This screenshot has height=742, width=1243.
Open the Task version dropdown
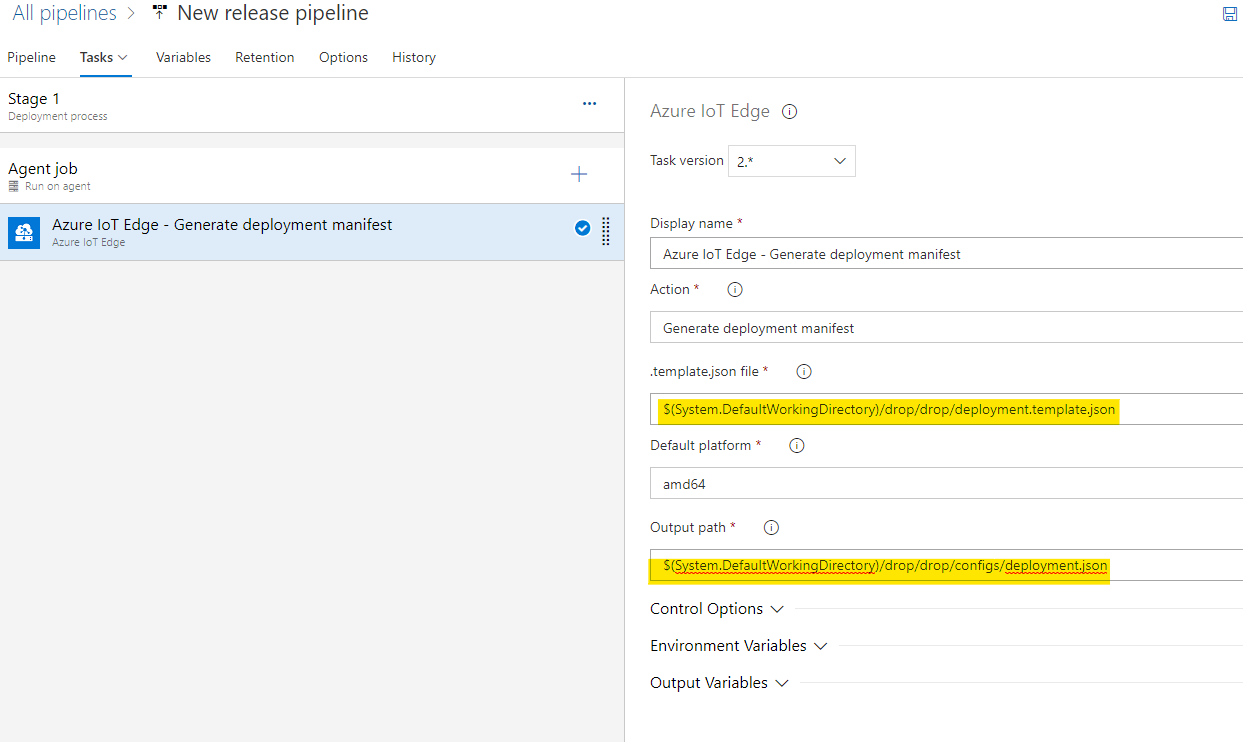[x=791, y=161]
